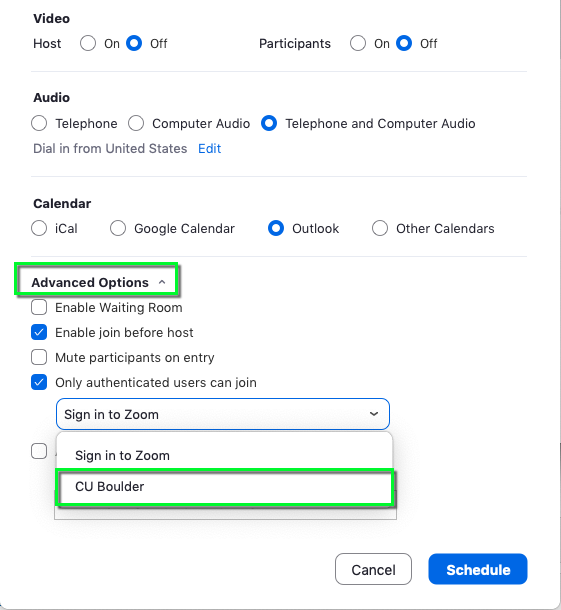Uncheck Only authenticated users can join
The image size is (561, 610).
pos(39,382)
